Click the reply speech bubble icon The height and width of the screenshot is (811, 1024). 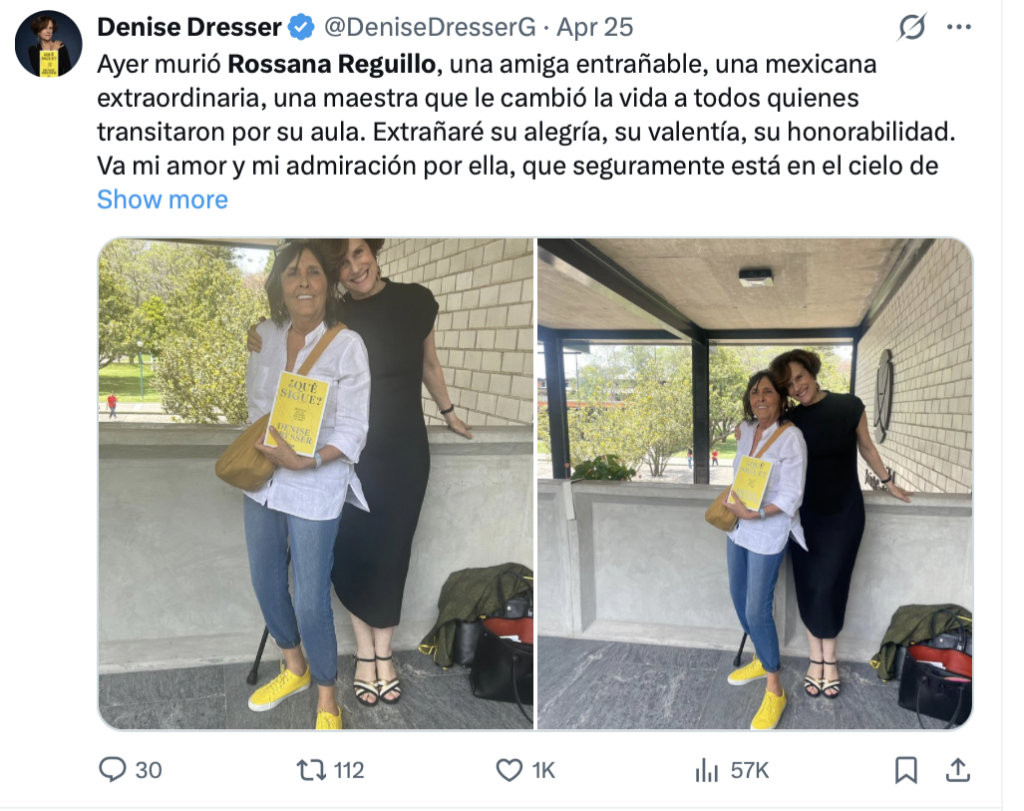[x=112, y=770]
